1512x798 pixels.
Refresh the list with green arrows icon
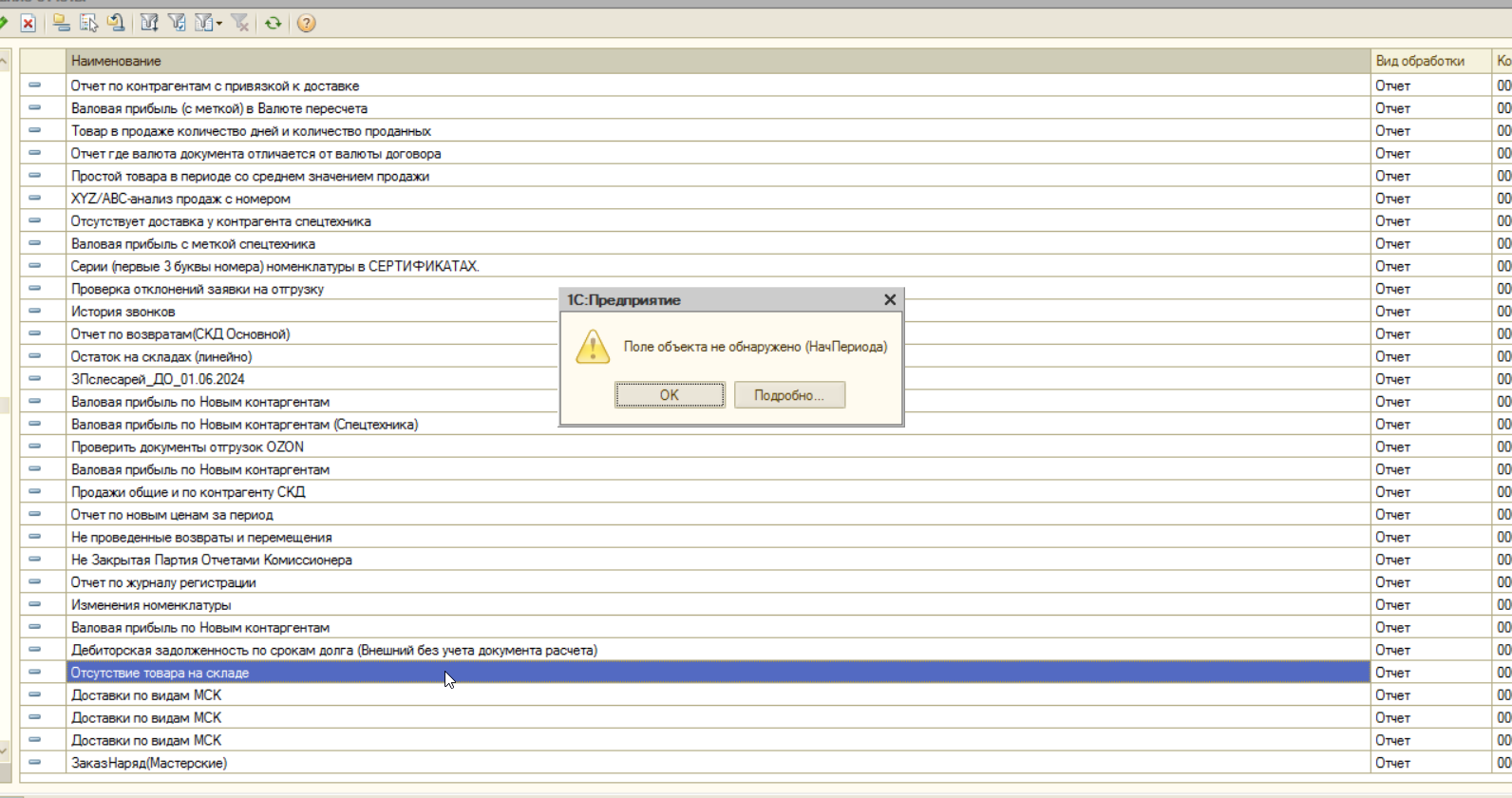tap(274, 24)
